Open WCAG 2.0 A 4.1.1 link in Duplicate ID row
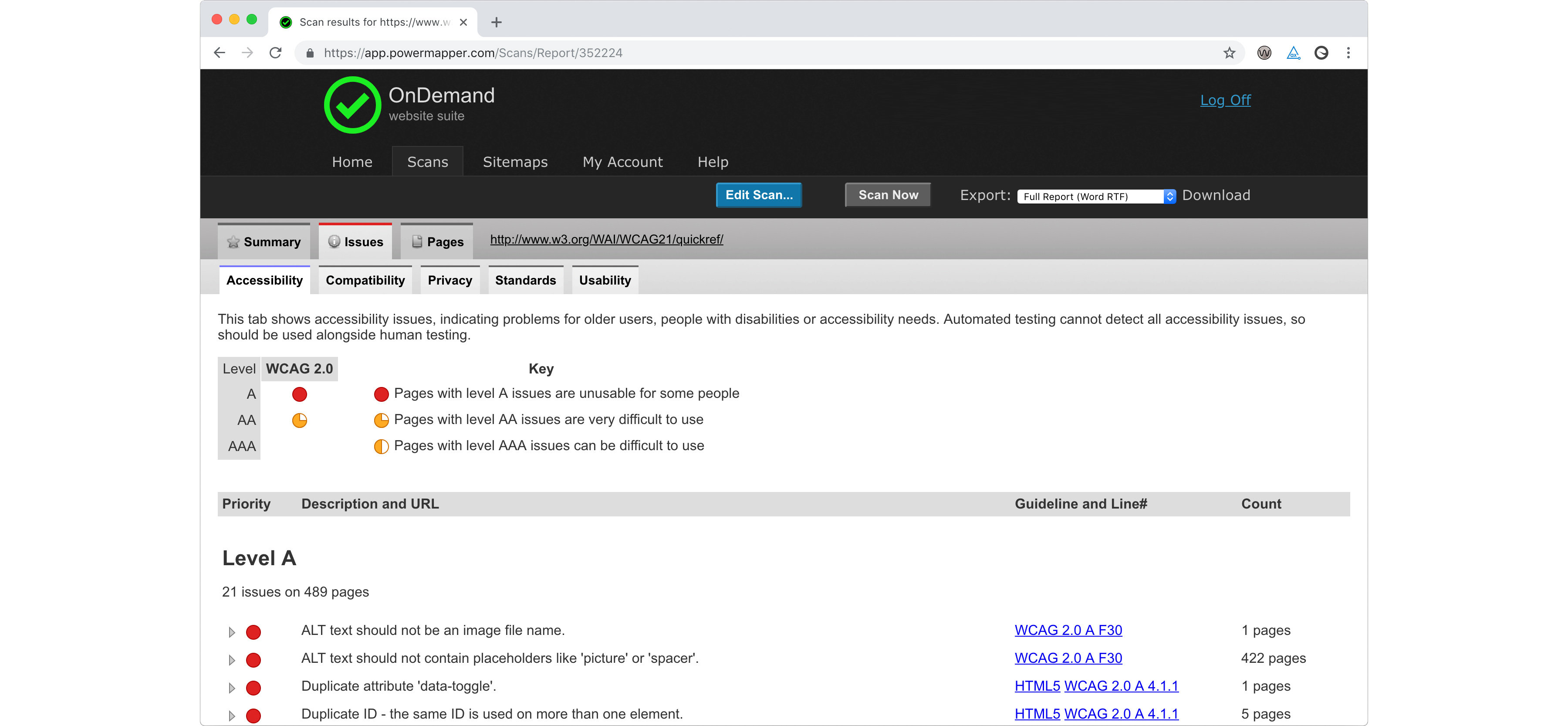Viewport: 1568px width, 726px height. click(1121, 714)
